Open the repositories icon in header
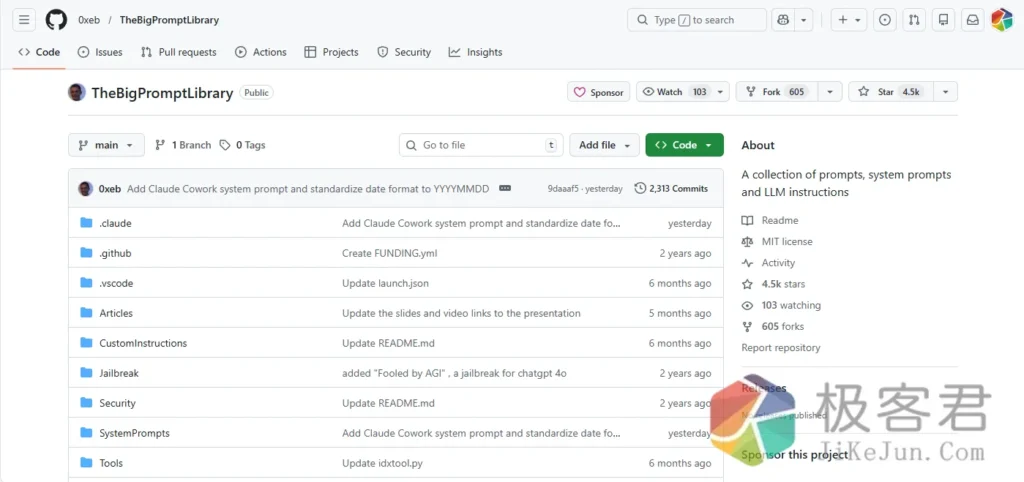 tap(943, 20)
